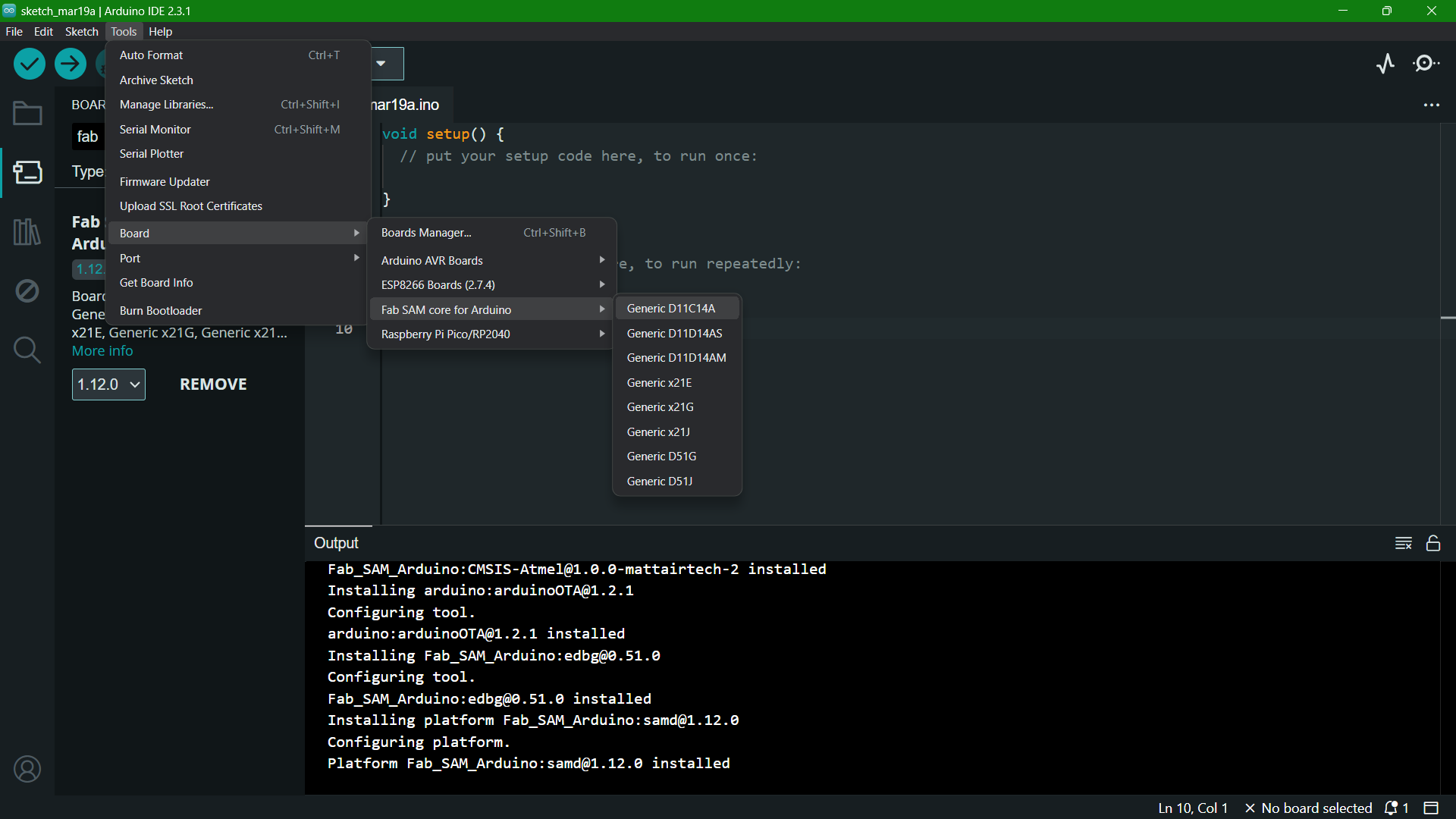Image resolution: width=1456 pixels, height=819 pixels.
Task: Toggle the bottom panel icon in status bar
Action: click(1431, 808)
